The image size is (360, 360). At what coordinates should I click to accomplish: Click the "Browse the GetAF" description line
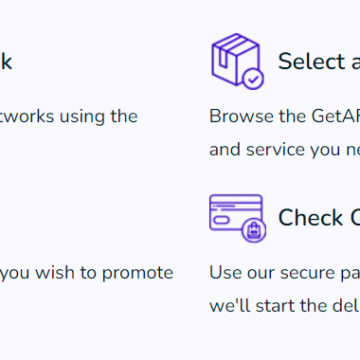coord(285,116)
